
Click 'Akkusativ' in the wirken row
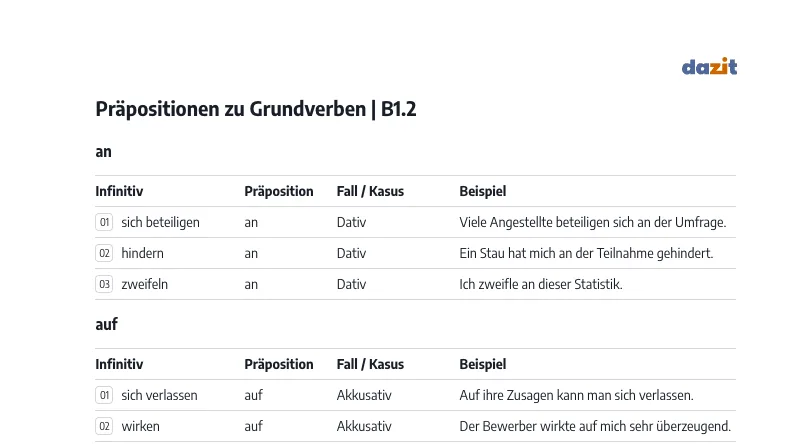coord(364,426)
